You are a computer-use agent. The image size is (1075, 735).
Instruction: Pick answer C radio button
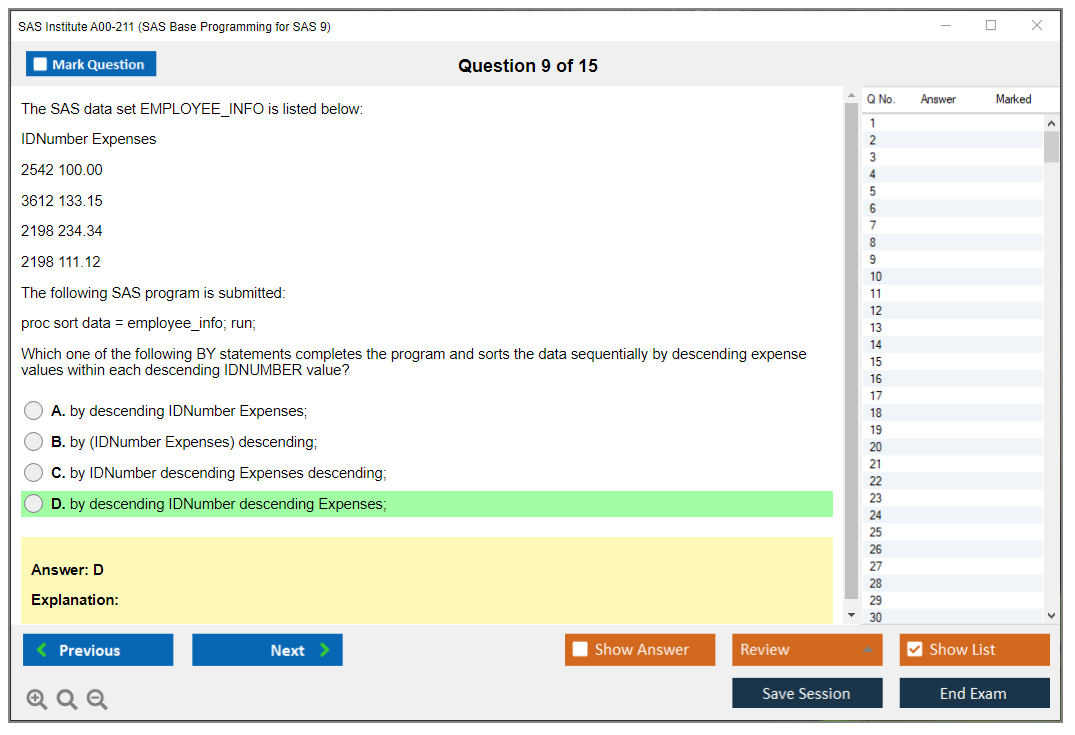click(x=34, y=473)
